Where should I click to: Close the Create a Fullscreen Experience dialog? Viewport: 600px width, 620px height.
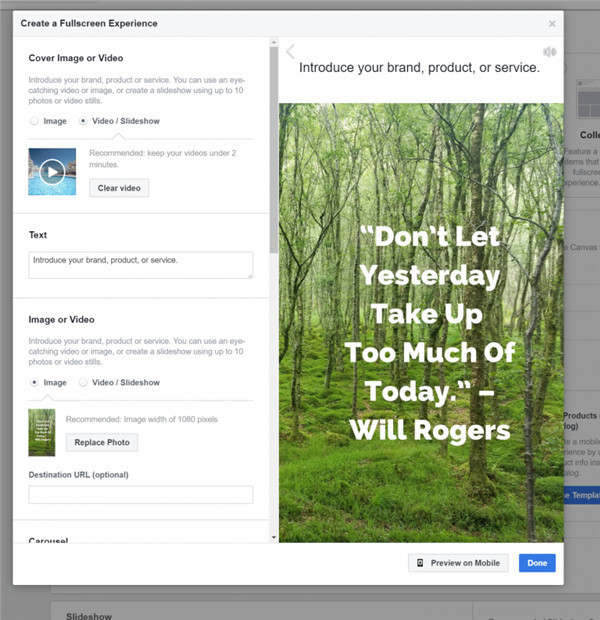[552, 24]
